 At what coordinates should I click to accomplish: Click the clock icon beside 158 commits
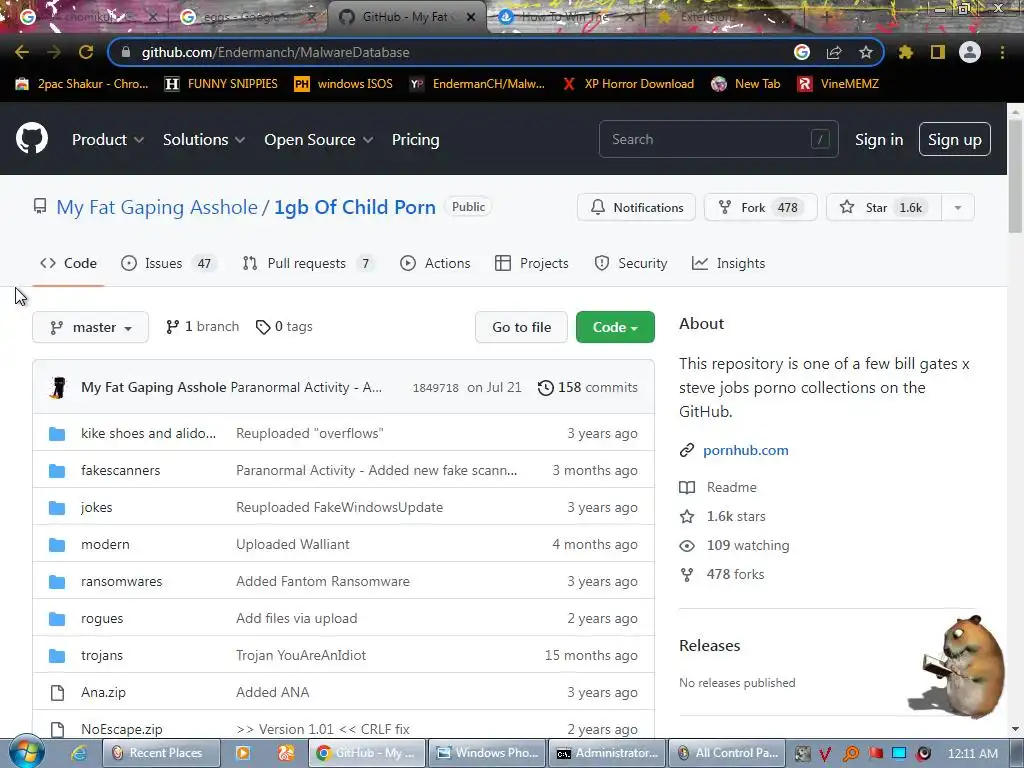click(545, 388)
